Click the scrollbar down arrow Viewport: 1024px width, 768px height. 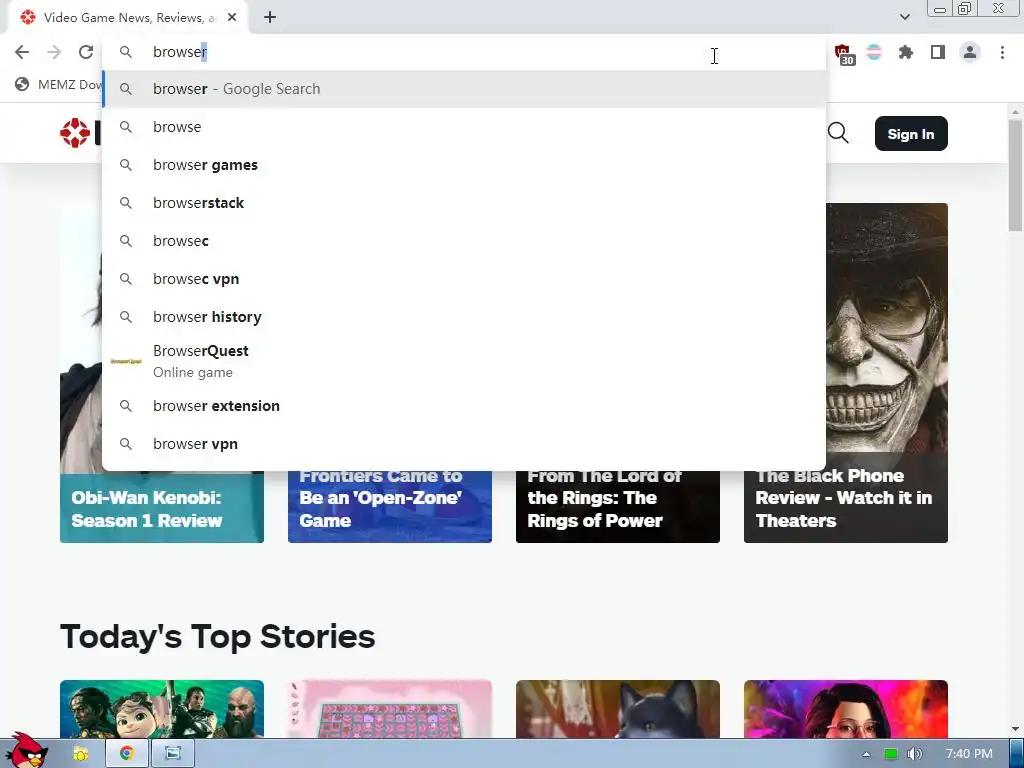(1016, 729)
